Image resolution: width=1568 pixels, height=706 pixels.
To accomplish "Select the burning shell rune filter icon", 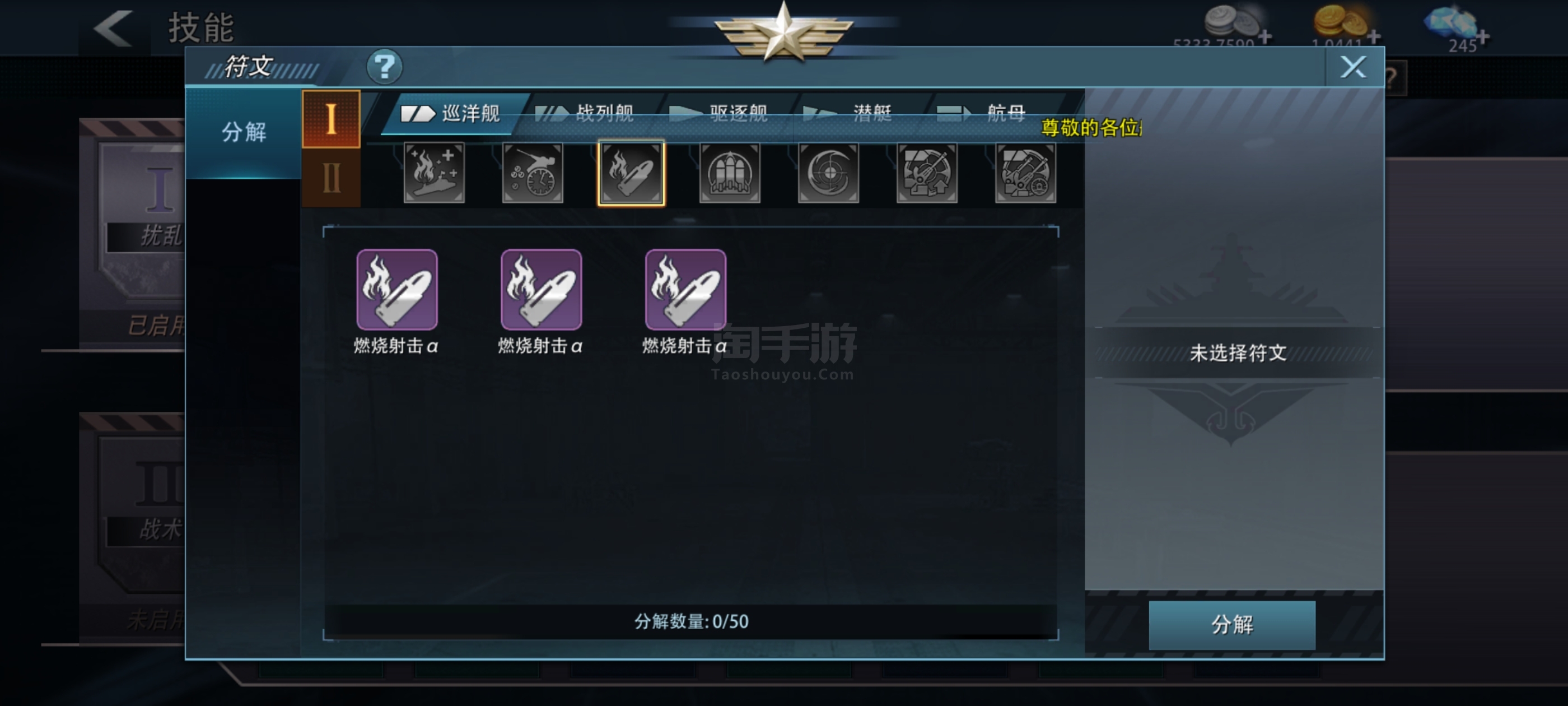I will (x=631, y=173).
